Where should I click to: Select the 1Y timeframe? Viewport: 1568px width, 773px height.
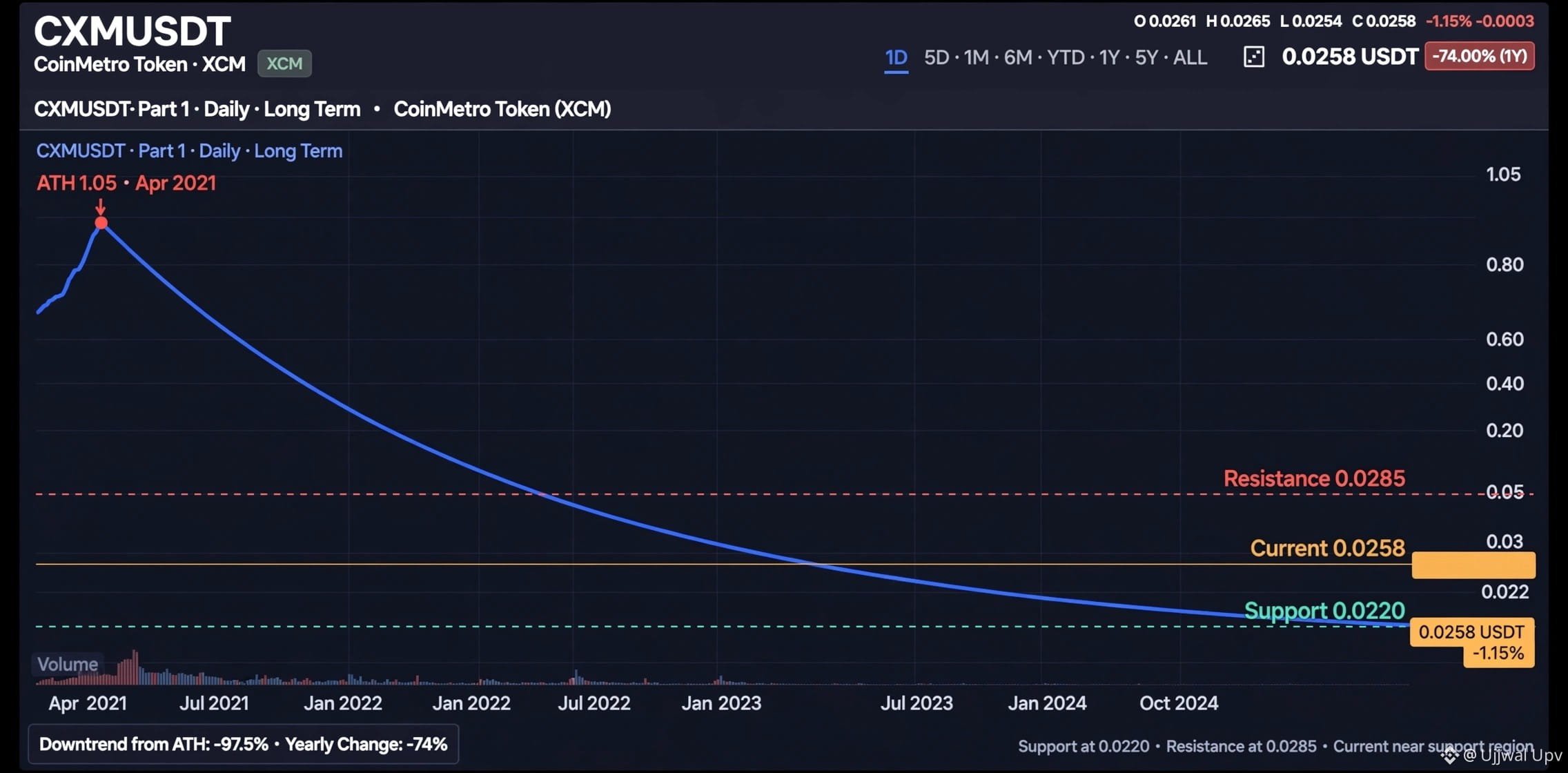1109,57
